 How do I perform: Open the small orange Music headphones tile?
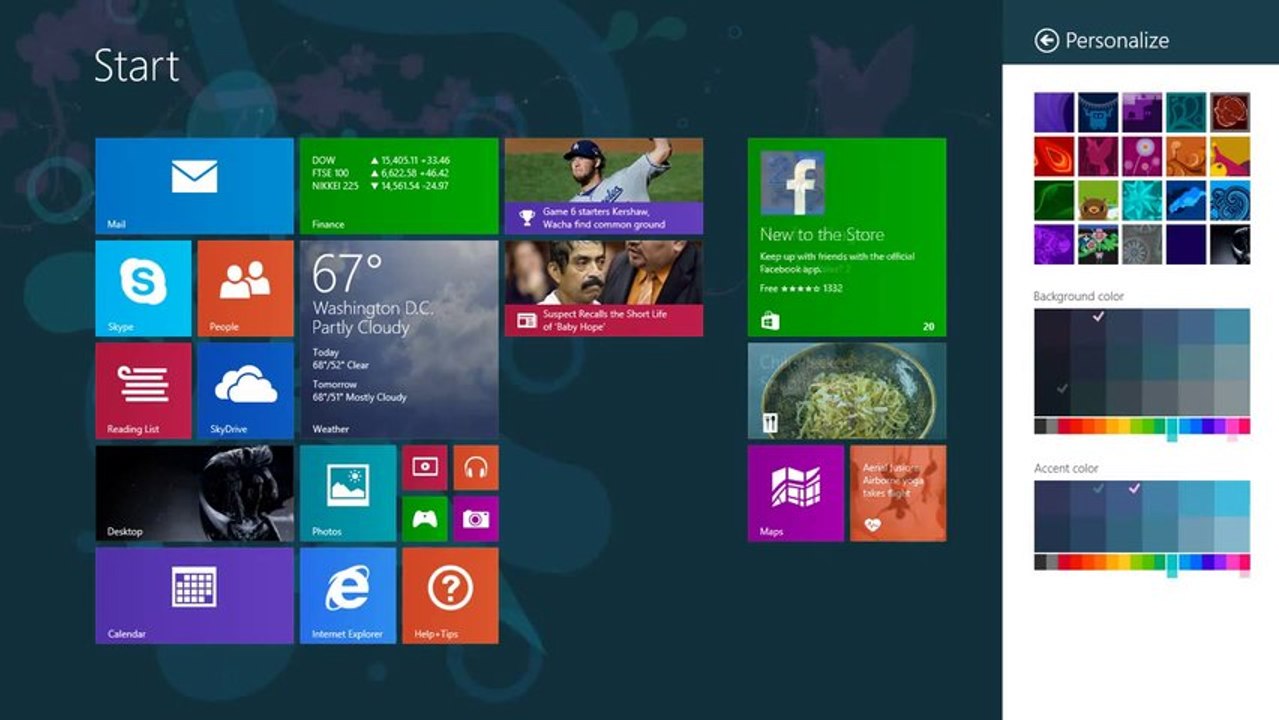[476, 467]
